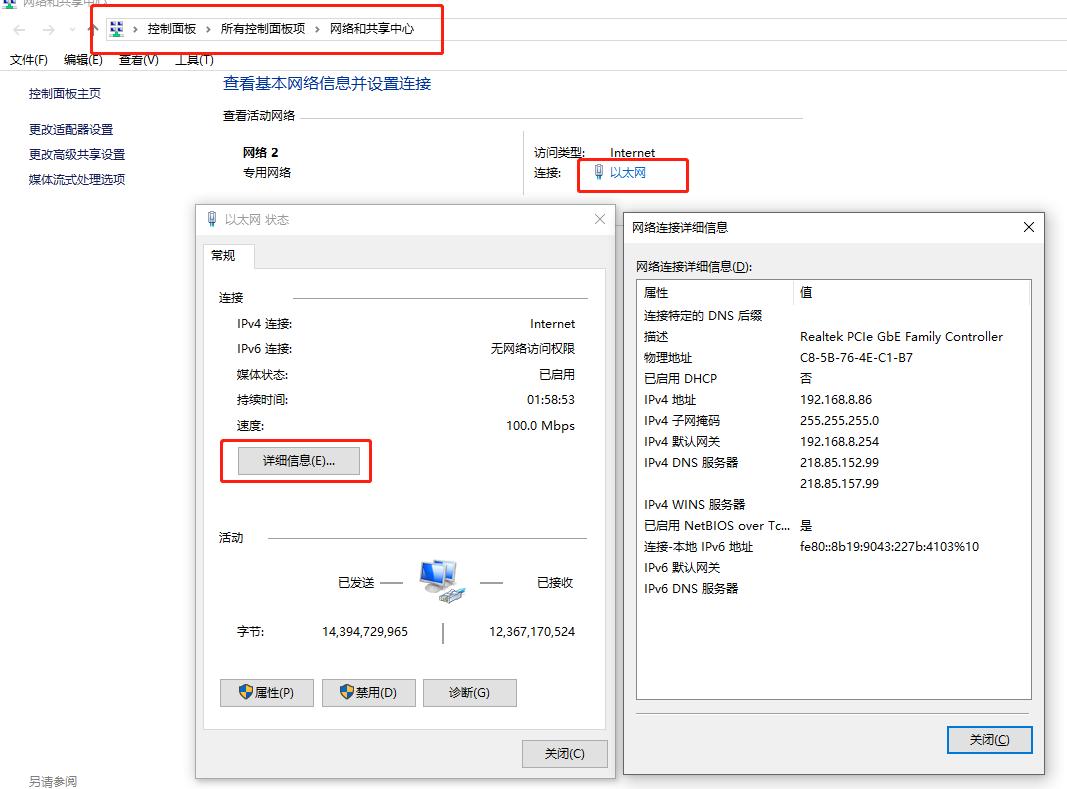The image size is (1067, 789).
Task: Click the back navigation arrow
Action: click(19, 30)
